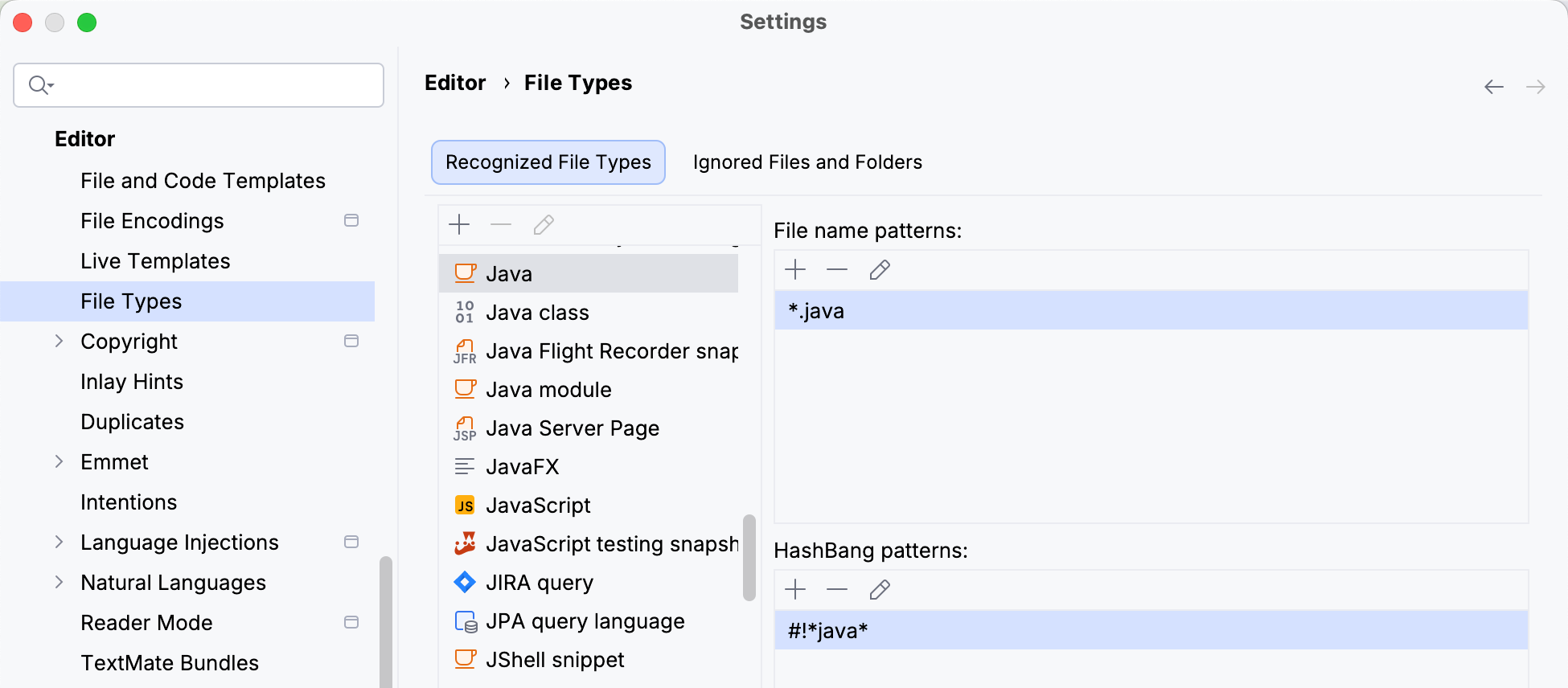This screenshot has width=1568, height=688.
Task: Remove the *.java file name pattern
Action: 837,269
